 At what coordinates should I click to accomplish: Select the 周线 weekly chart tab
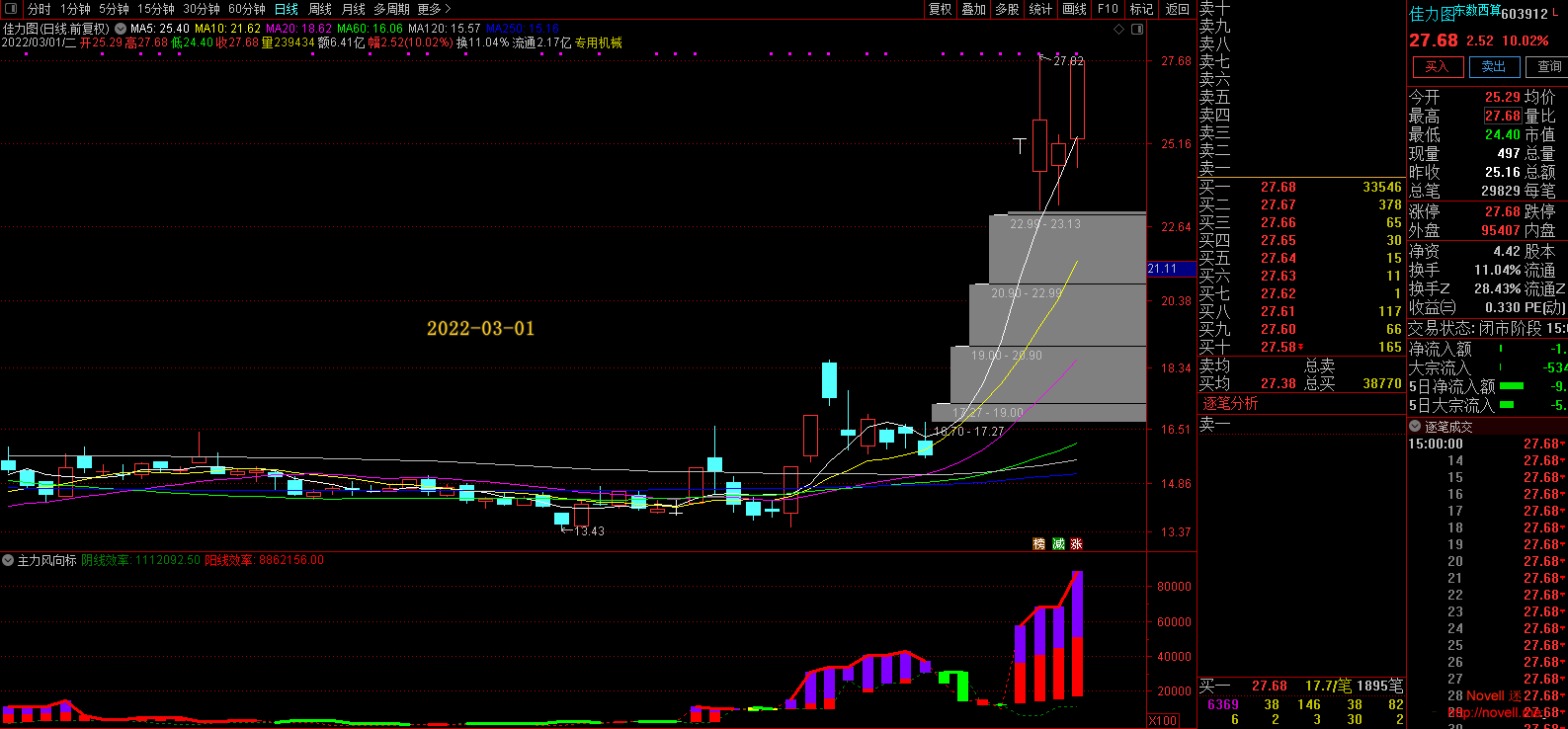click(320, 9)
